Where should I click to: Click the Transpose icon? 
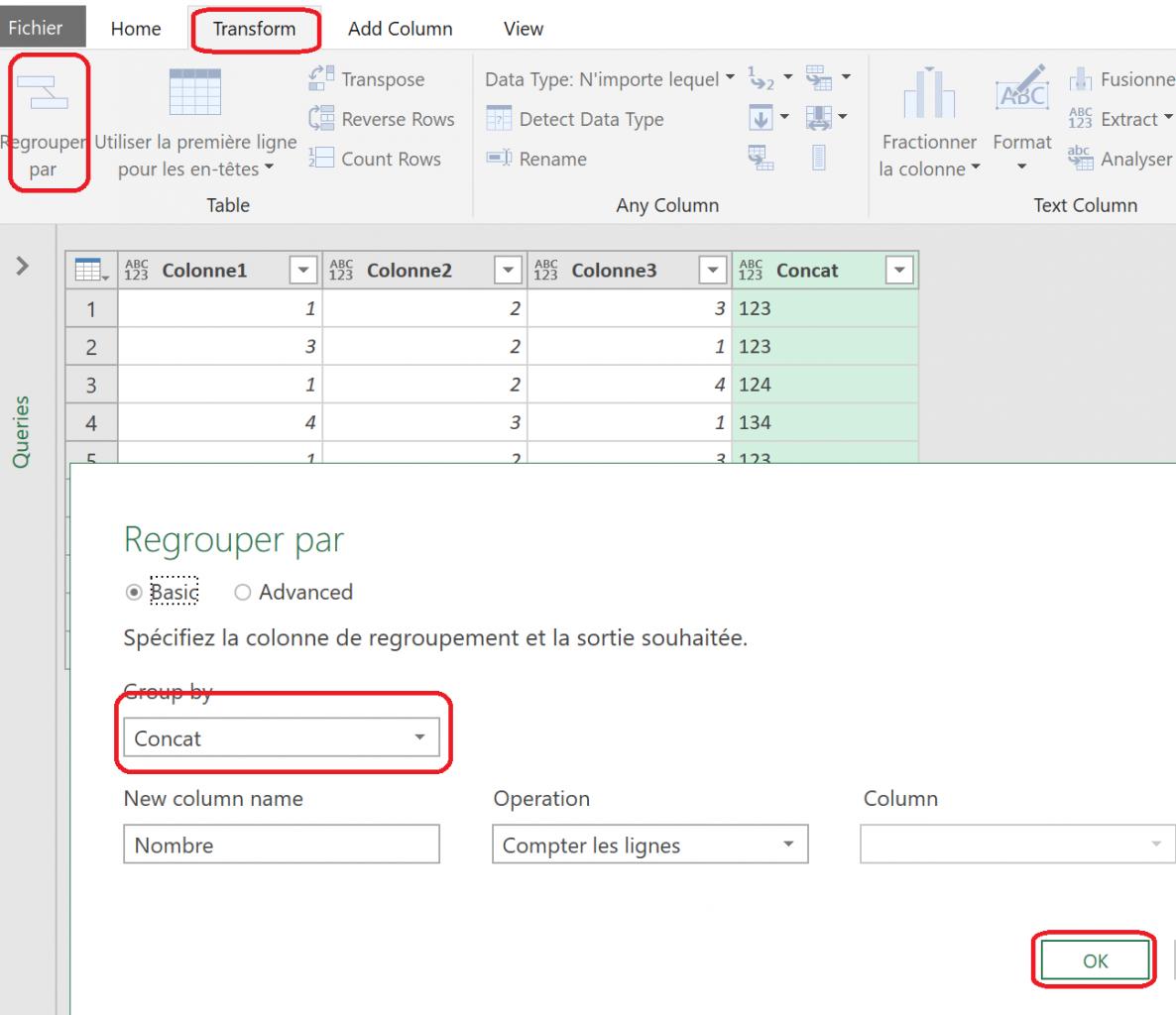[321, 78]
